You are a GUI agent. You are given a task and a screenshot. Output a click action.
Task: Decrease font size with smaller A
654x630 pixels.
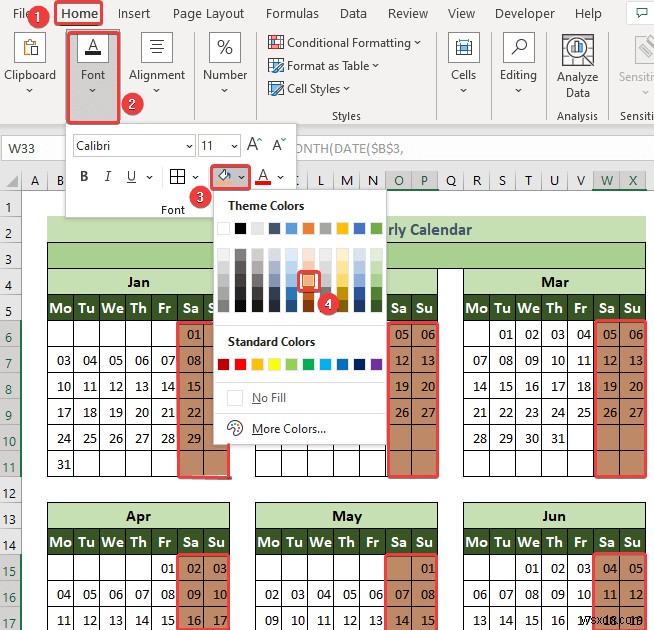279,145
